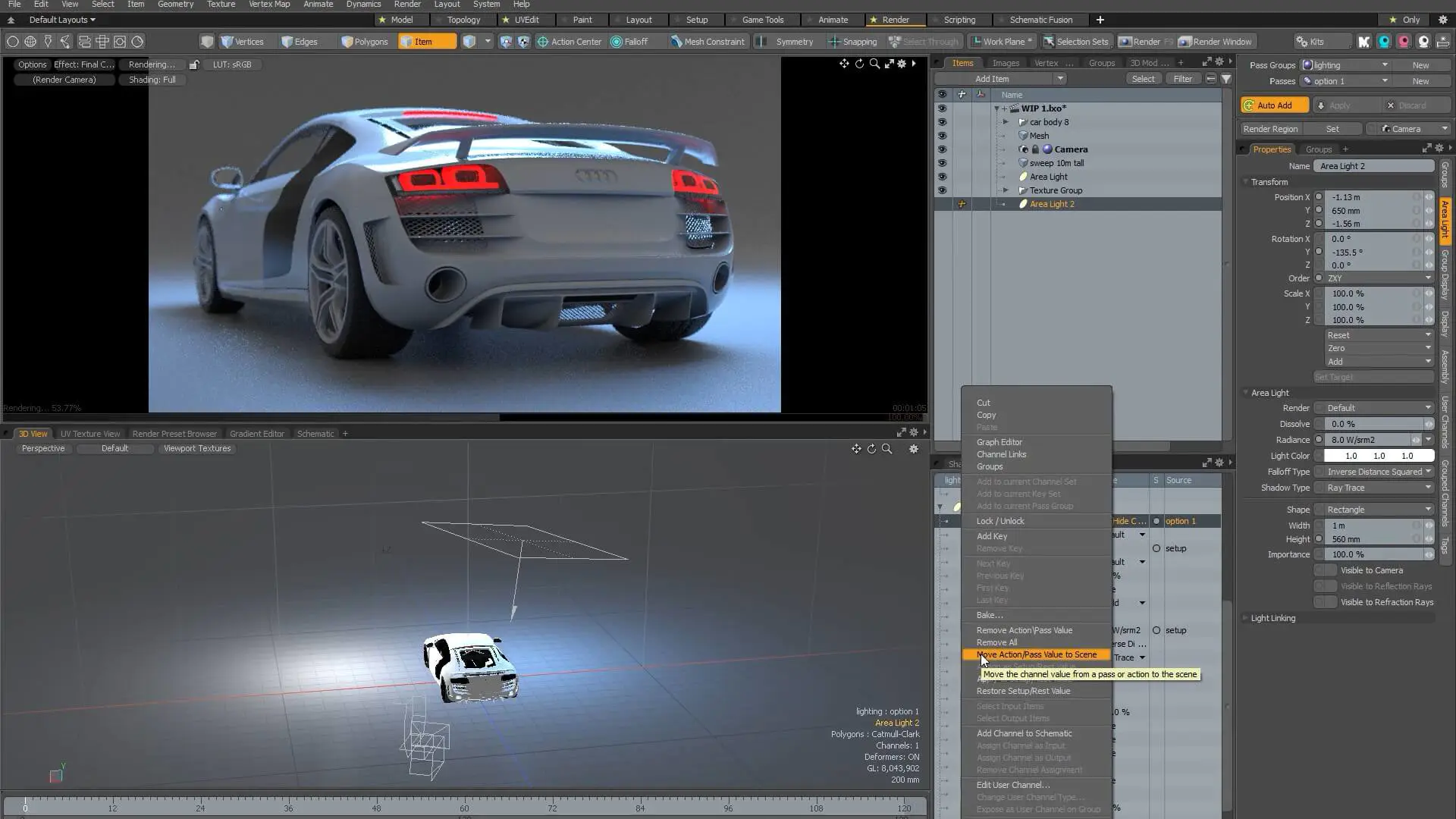
Task: Open Default Layouts dropdown
Action: coord(62,20)
